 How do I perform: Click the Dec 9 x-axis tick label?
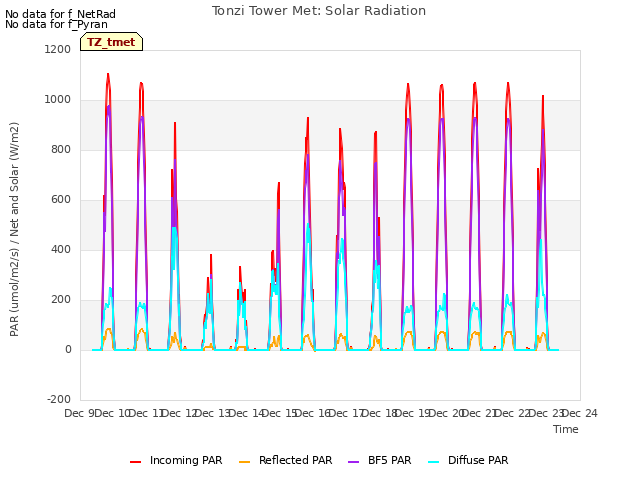click(x=80, y=413)
